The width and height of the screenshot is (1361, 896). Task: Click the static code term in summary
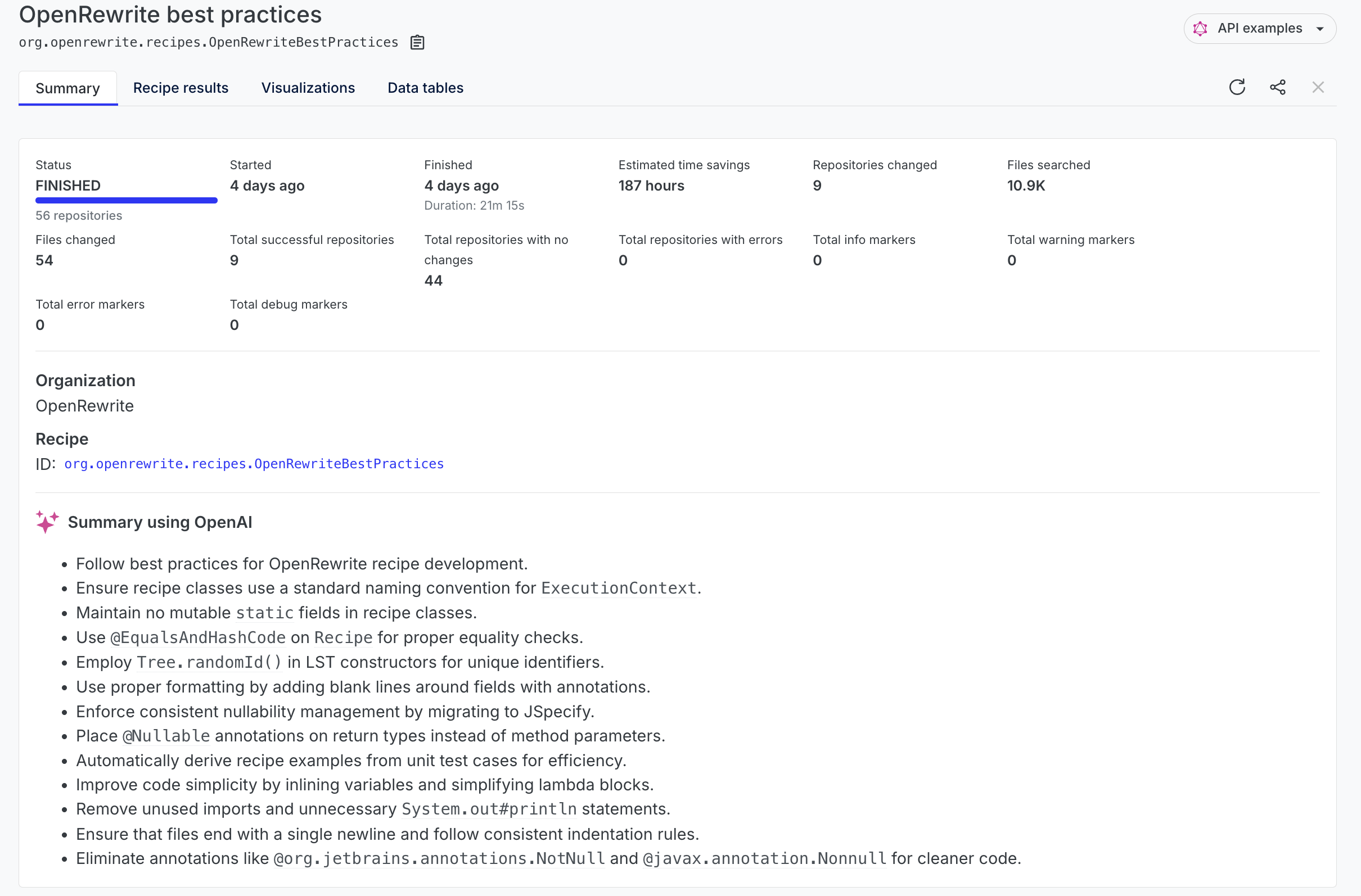point(265,613)
